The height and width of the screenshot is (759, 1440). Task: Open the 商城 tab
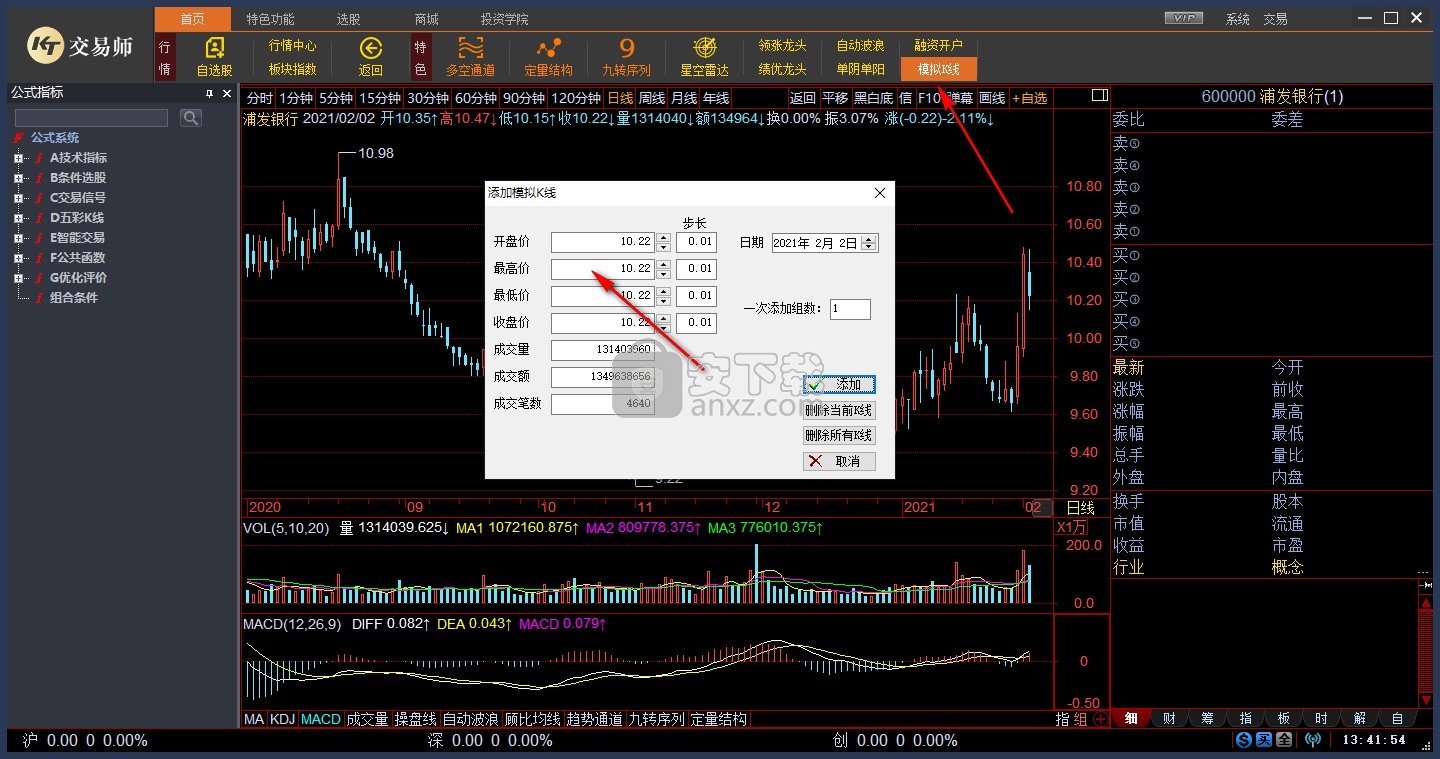[x=426, y=19]
